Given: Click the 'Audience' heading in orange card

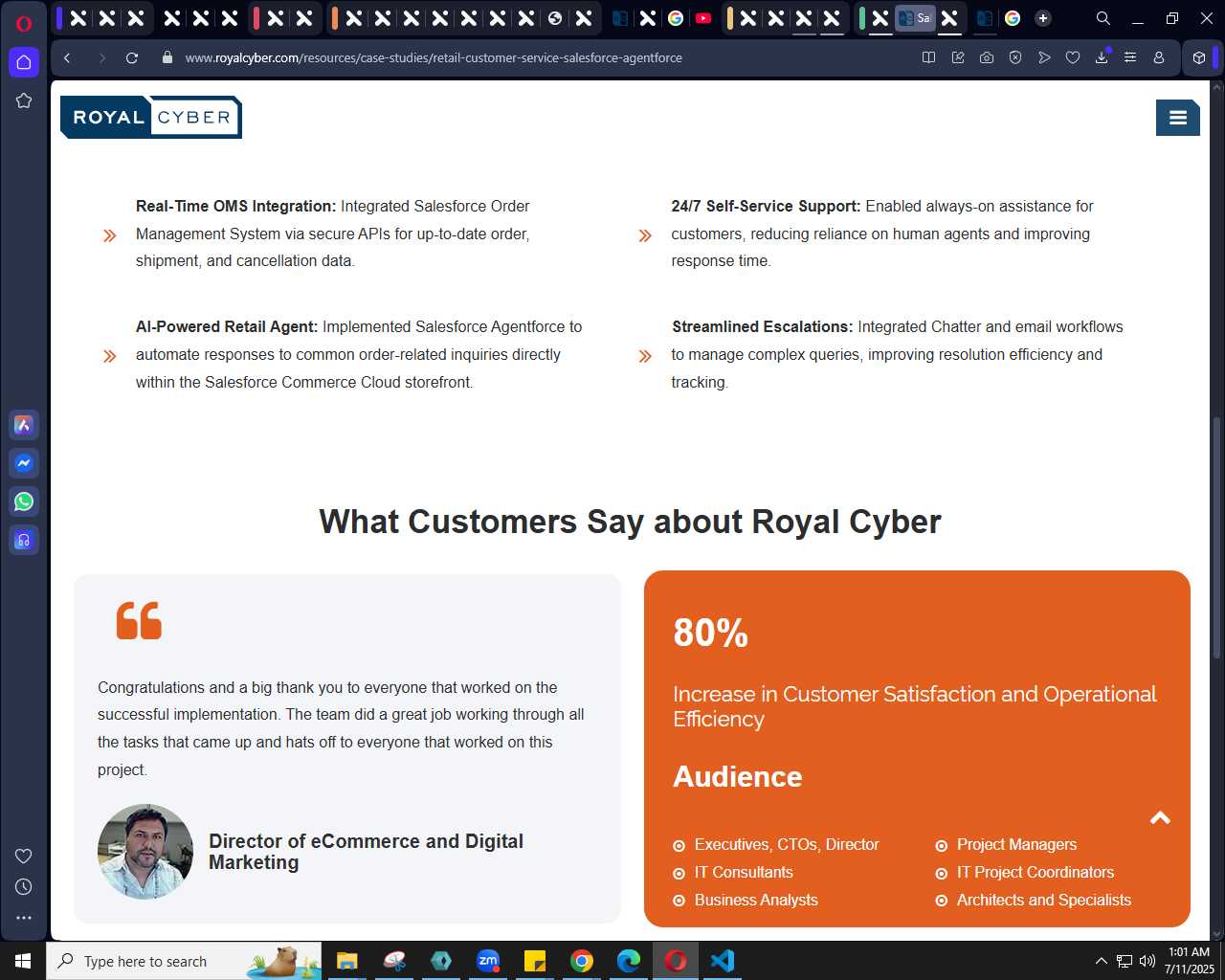Looking at the screenshot, I should [738, 776].
